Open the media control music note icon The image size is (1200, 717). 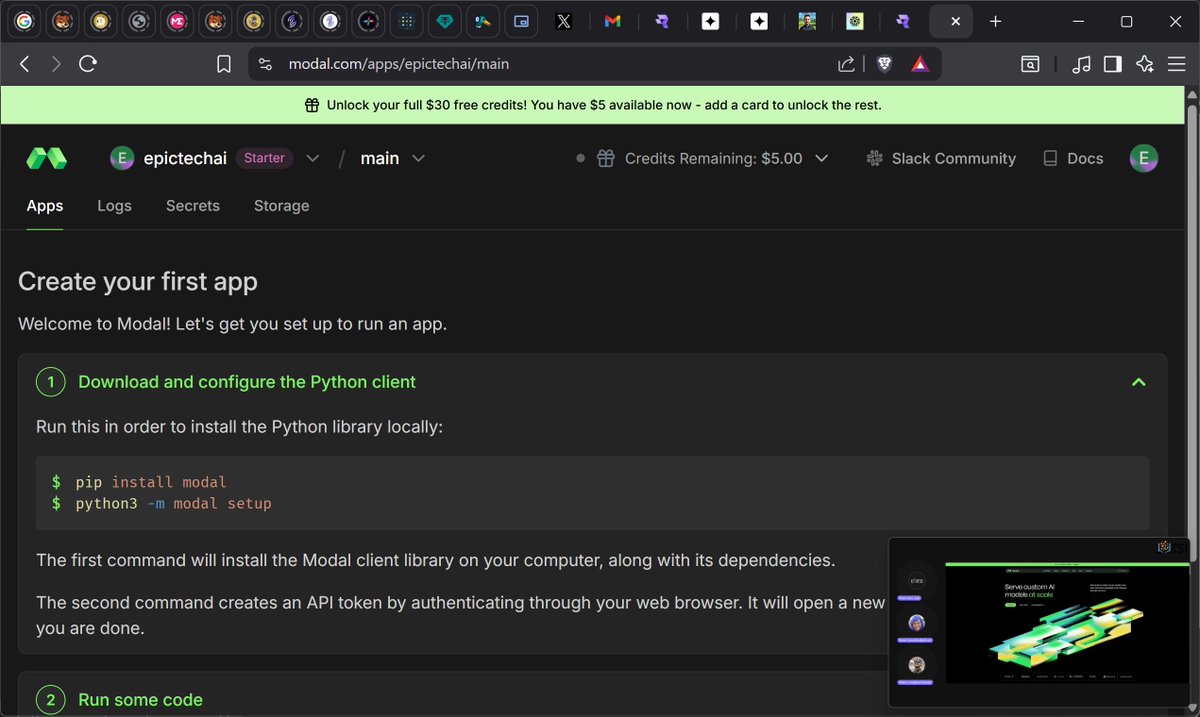pos(1081,64)
